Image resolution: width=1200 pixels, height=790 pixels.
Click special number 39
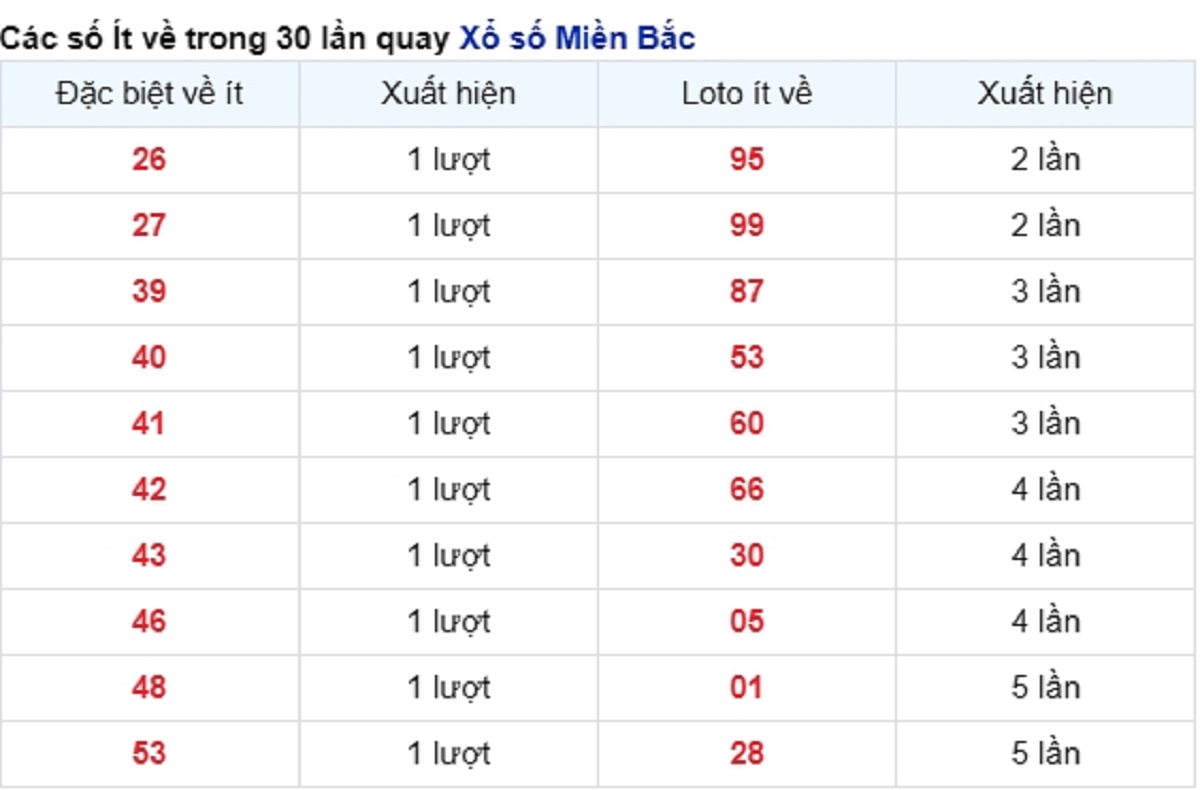149,291
